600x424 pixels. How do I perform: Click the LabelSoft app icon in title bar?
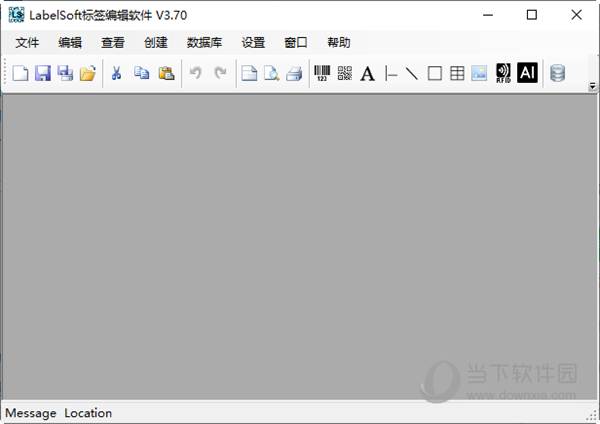(16, 15)
